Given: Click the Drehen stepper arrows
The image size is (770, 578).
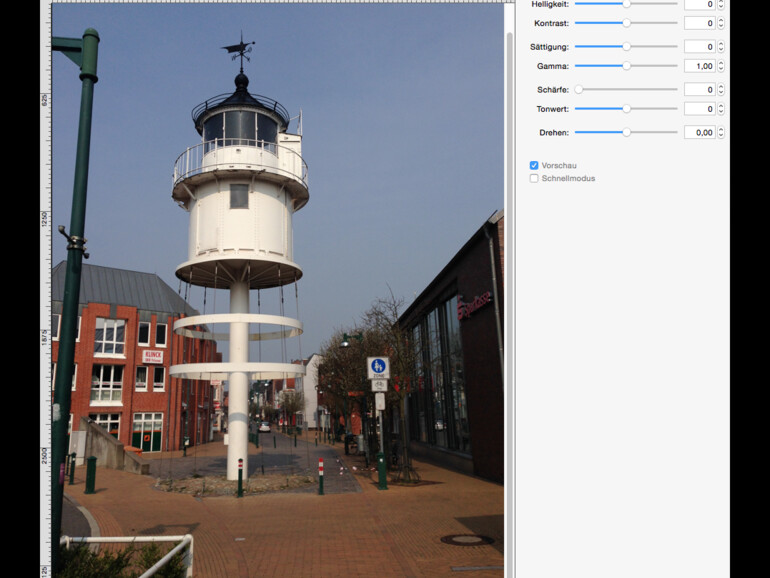Looking at the screenshot, I should (721, 132).
